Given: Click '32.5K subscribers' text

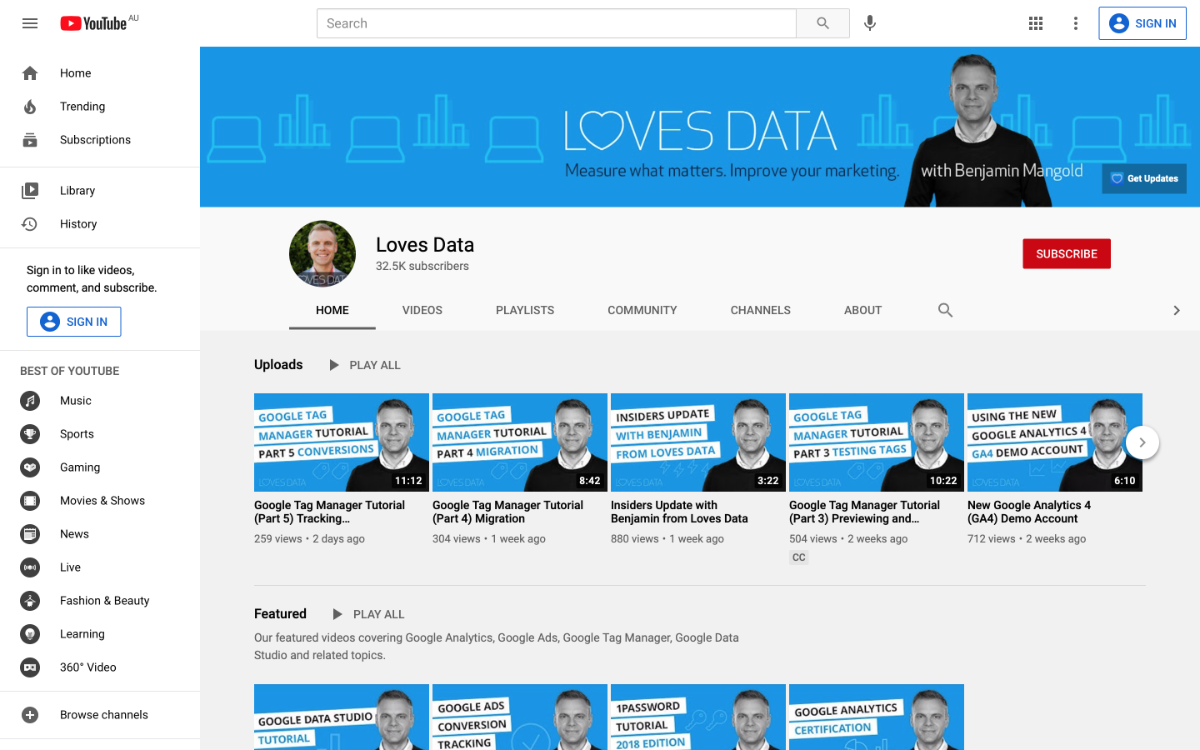Looking at the screenshot, I should pyautogui.click(x=422, y=266).
